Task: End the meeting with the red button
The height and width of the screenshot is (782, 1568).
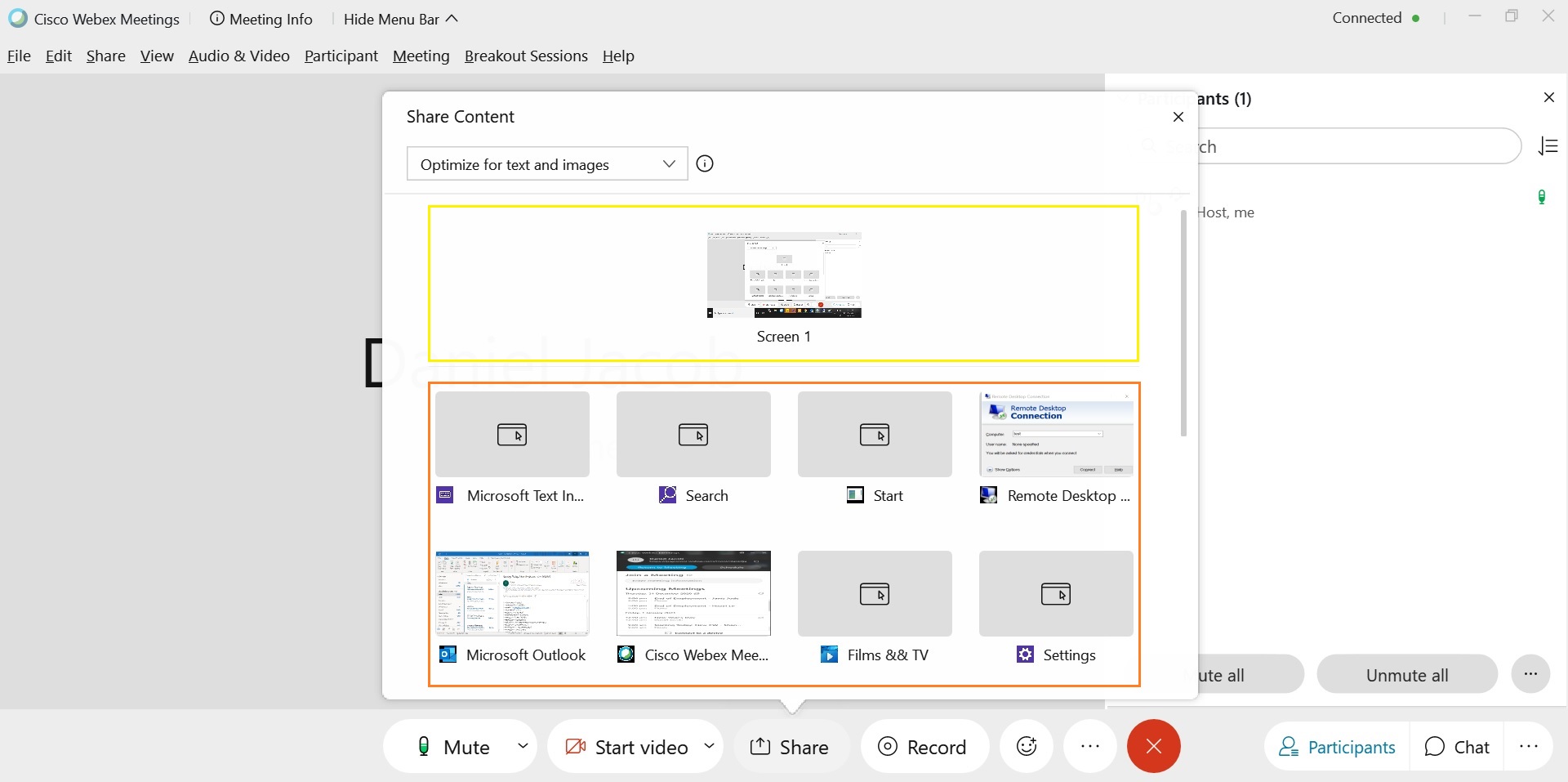Action: pyautogui.click(x=1154, y=746)
